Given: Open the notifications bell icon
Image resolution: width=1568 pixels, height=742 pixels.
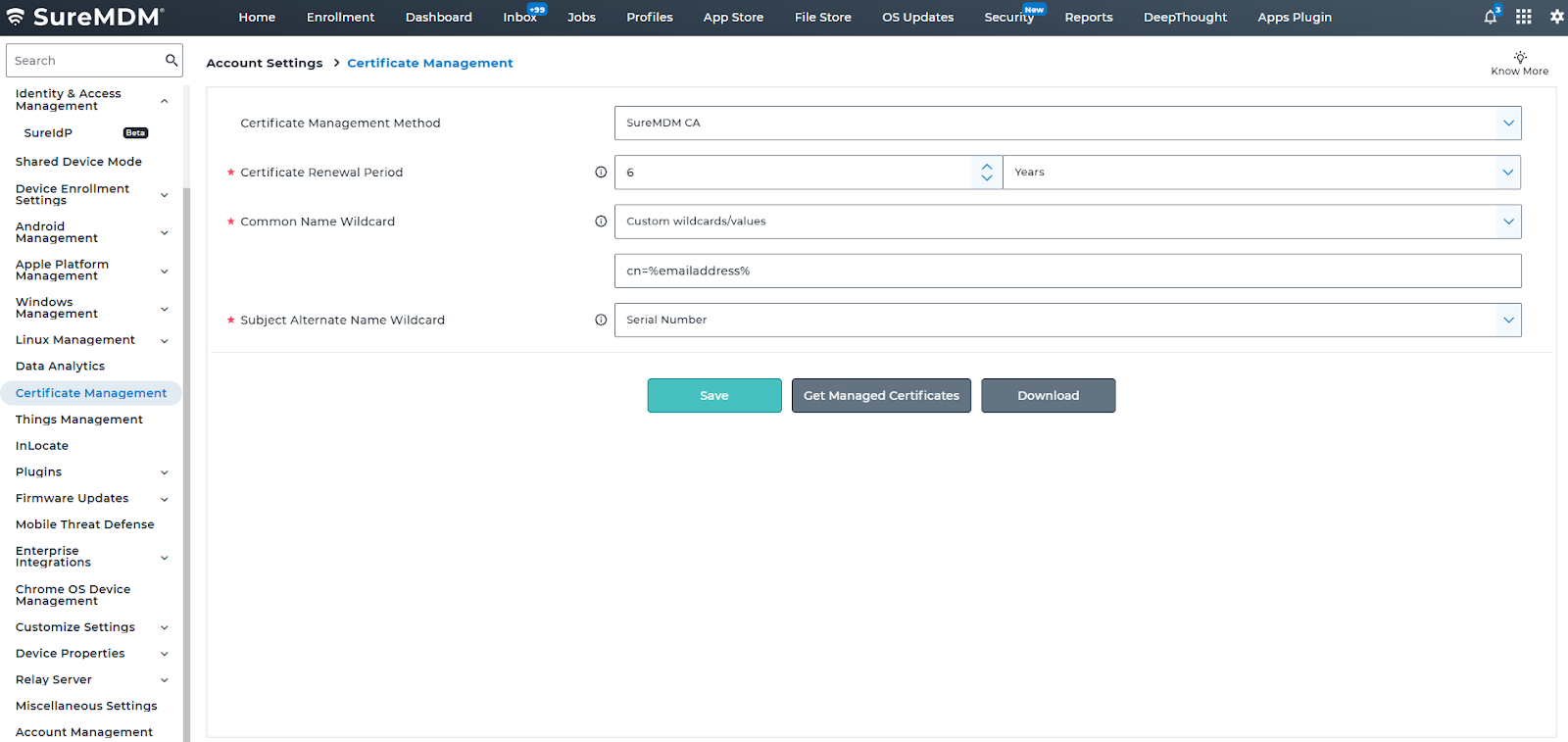Looking at the screenshot, I should [1490, 17].
